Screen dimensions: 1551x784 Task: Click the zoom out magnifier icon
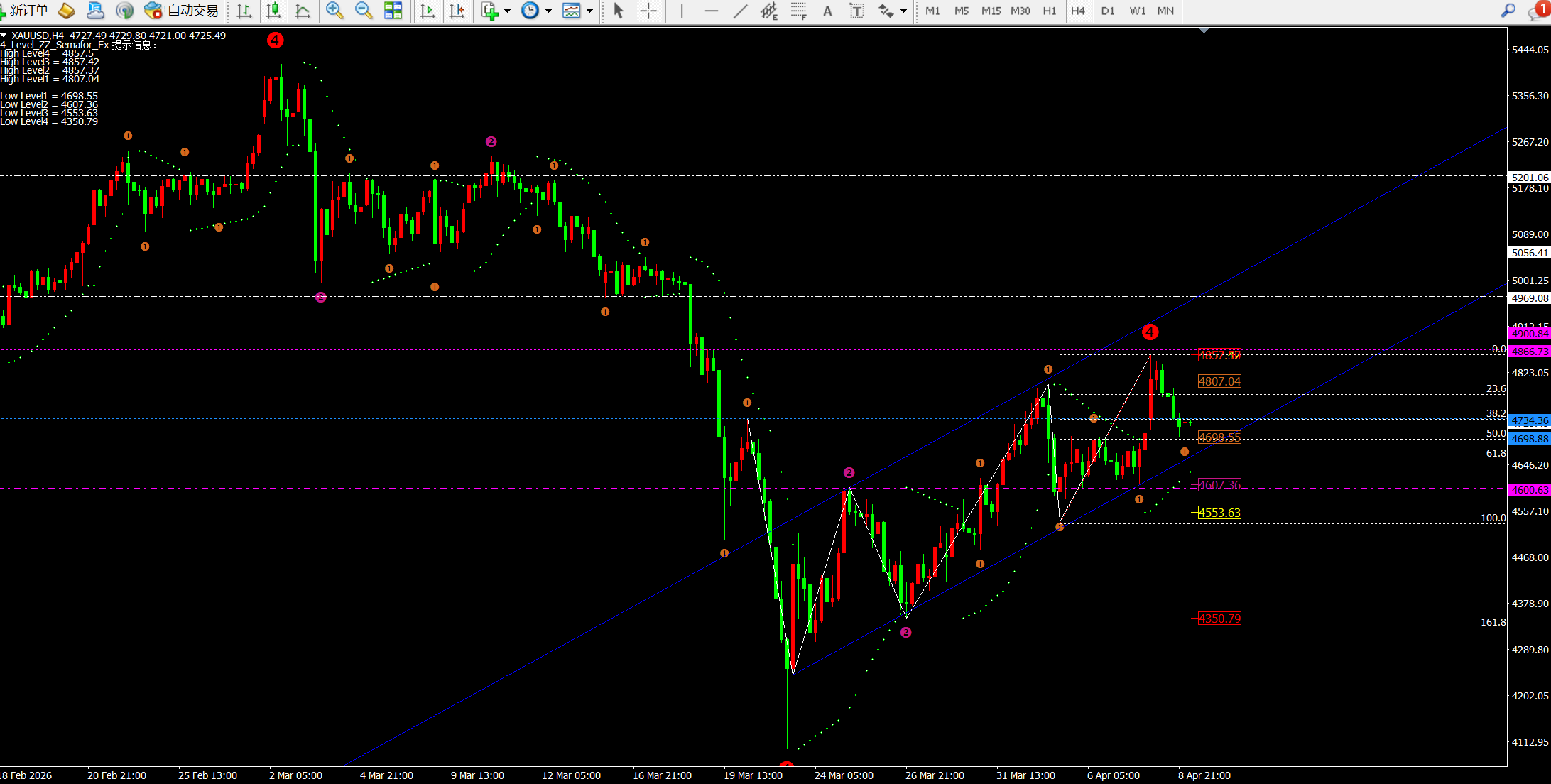364,11
